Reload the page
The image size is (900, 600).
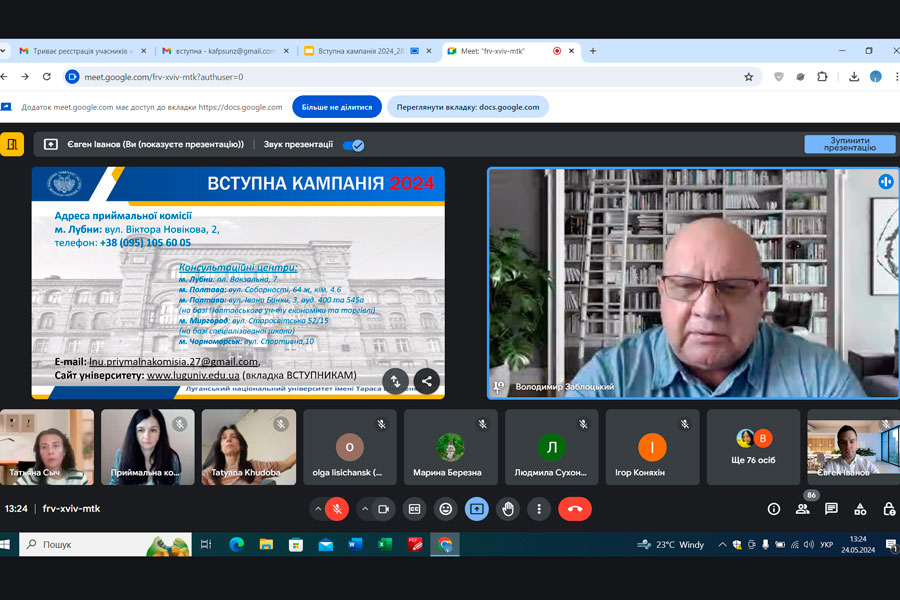47,77
